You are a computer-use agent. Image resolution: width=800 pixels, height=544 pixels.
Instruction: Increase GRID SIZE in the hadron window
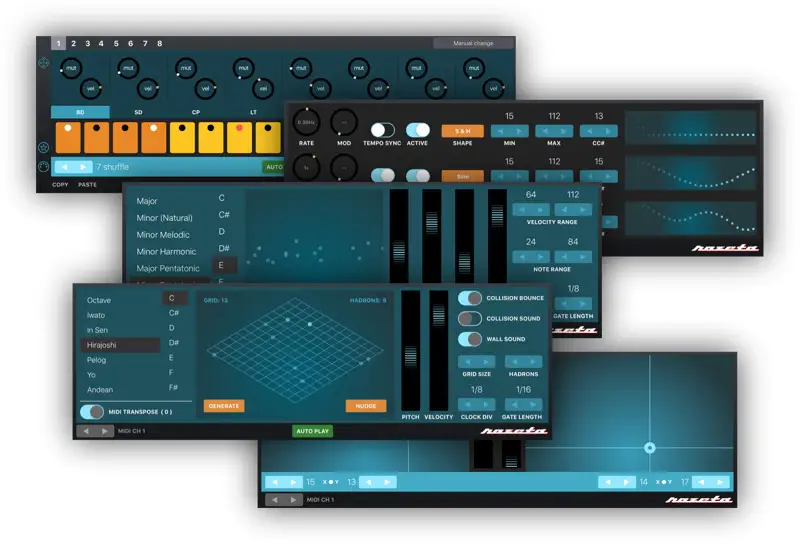[x=486, y=362]
